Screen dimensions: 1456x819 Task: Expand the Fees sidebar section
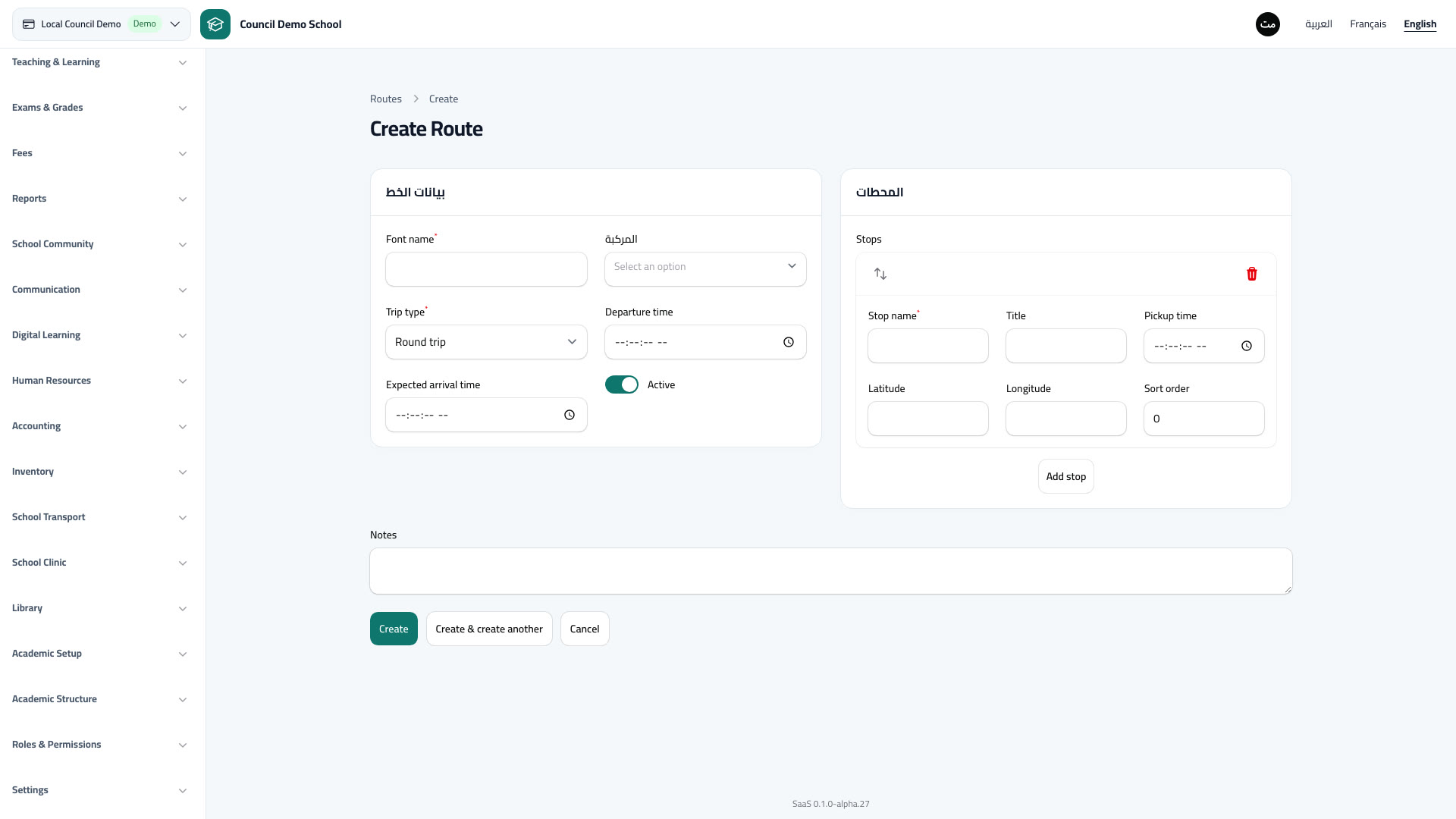[99, 153]
